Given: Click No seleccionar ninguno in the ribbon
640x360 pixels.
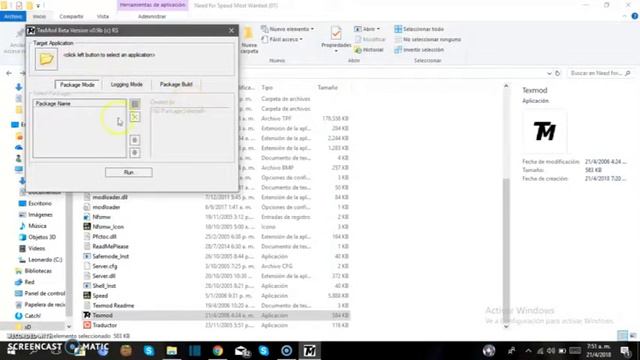Looking at the screenshot, I should (427, 39).
